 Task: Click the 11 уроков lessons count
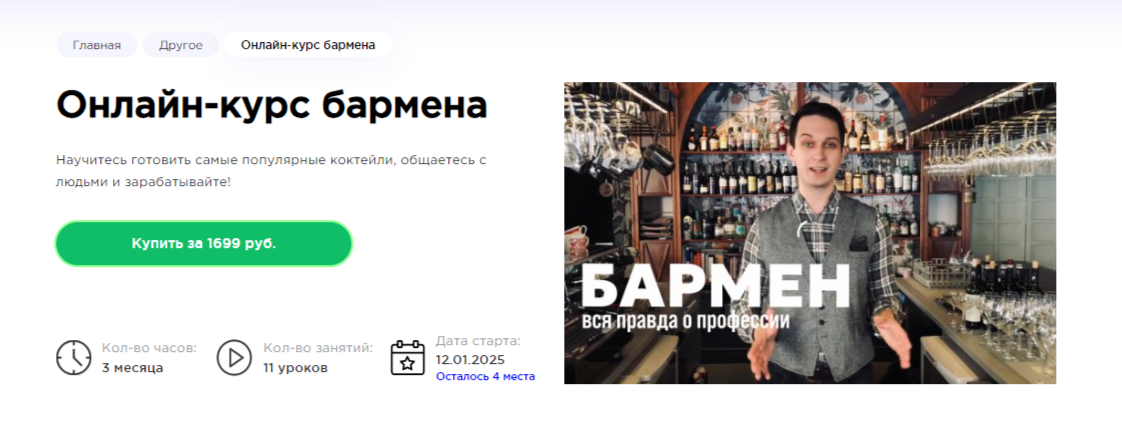pos(296,368)
